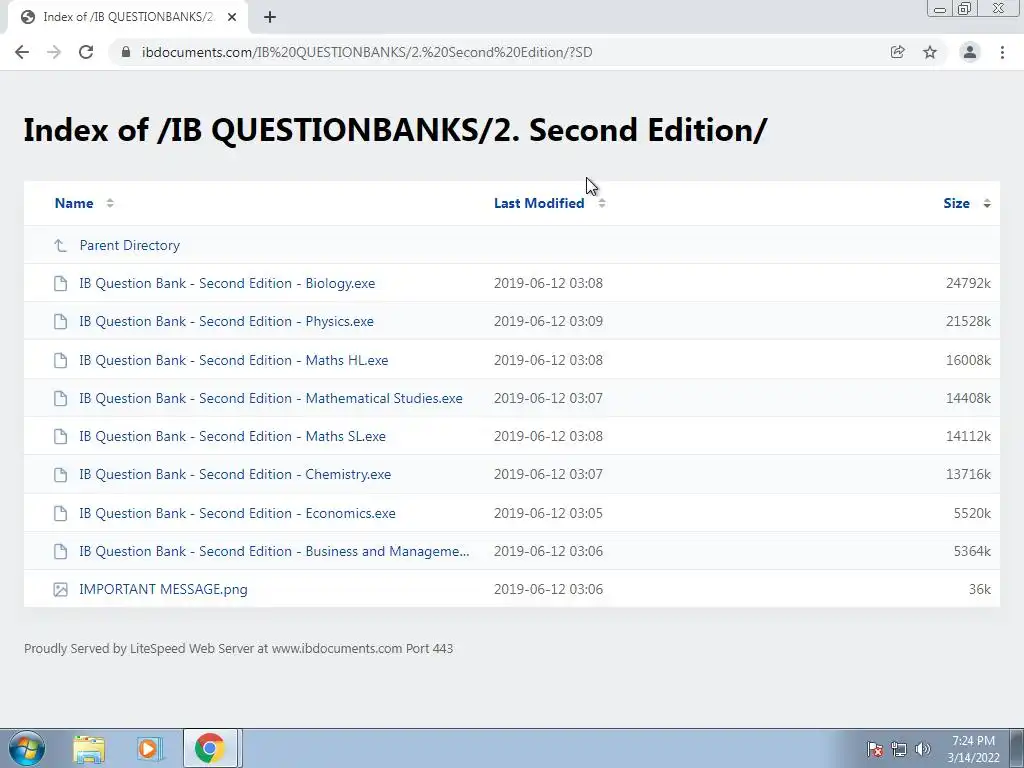
Task: Click the 24792k size value
Action: click(968, 283)
